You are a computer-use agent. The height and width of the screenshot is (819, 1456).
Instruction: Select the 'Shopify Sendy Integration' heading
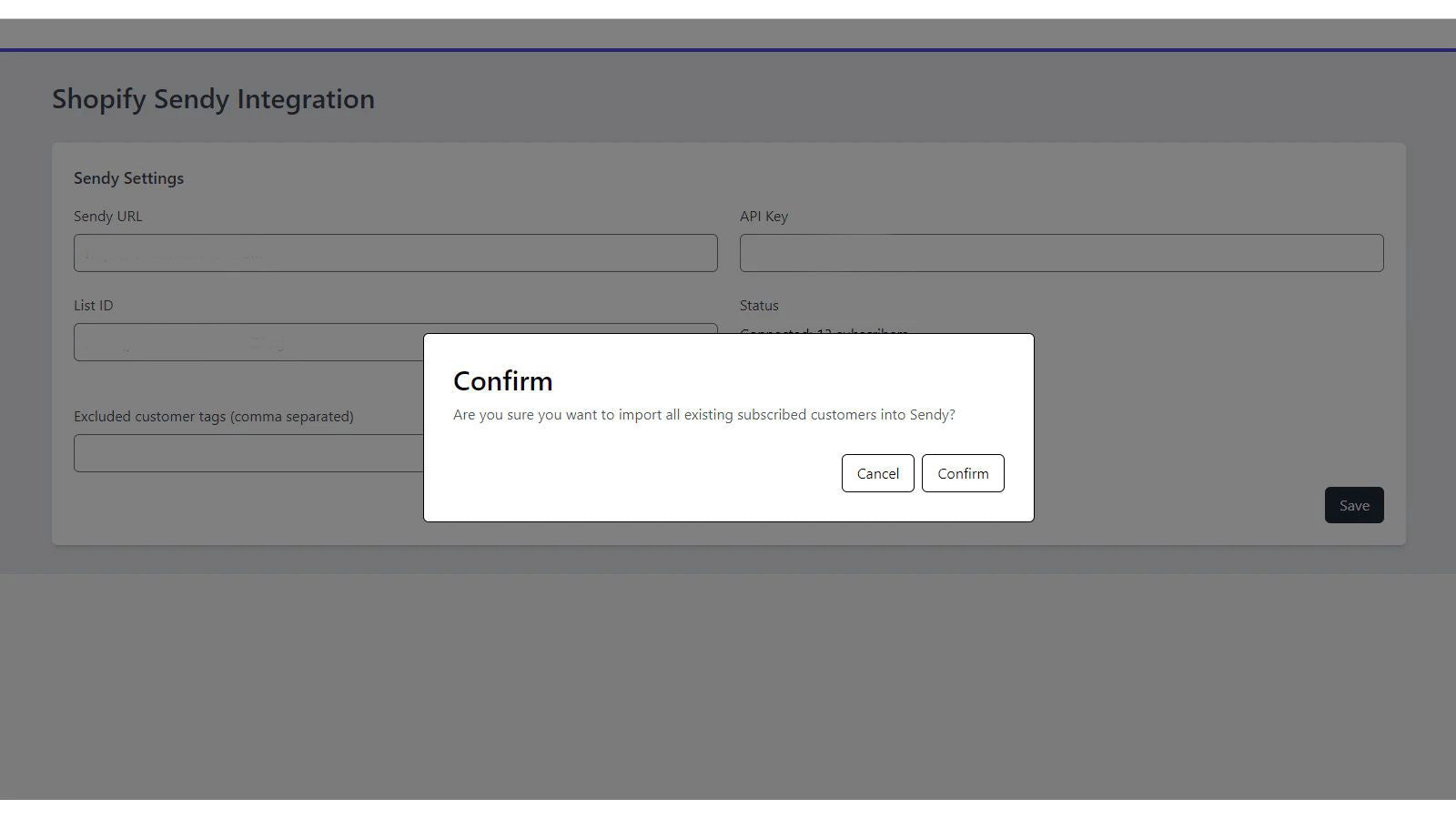coord(213,98)
